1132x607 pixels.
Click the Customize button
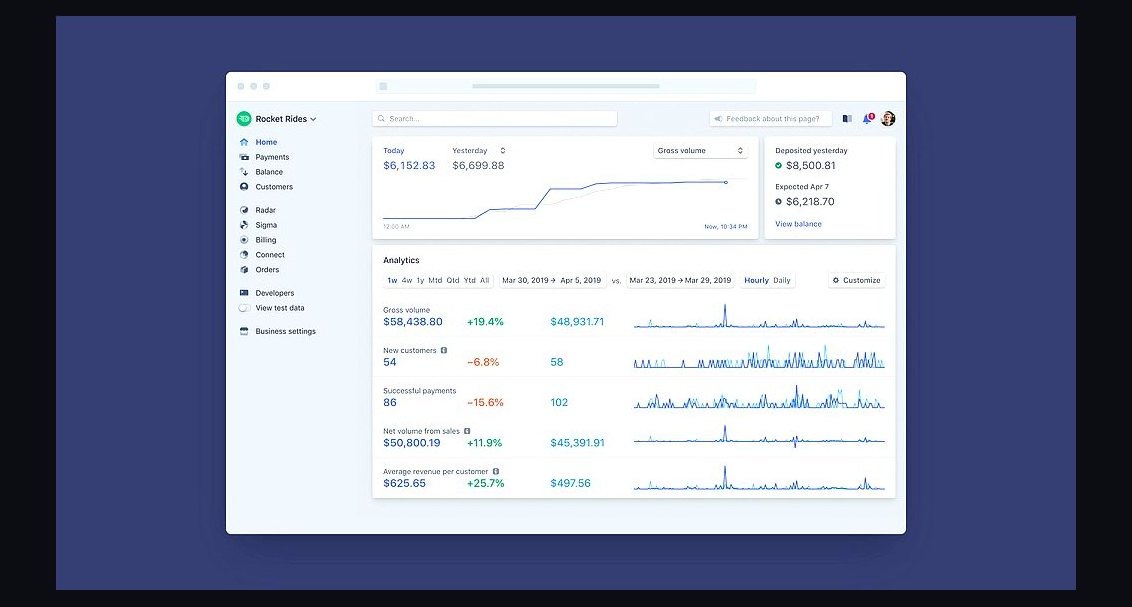pos(856,281)
